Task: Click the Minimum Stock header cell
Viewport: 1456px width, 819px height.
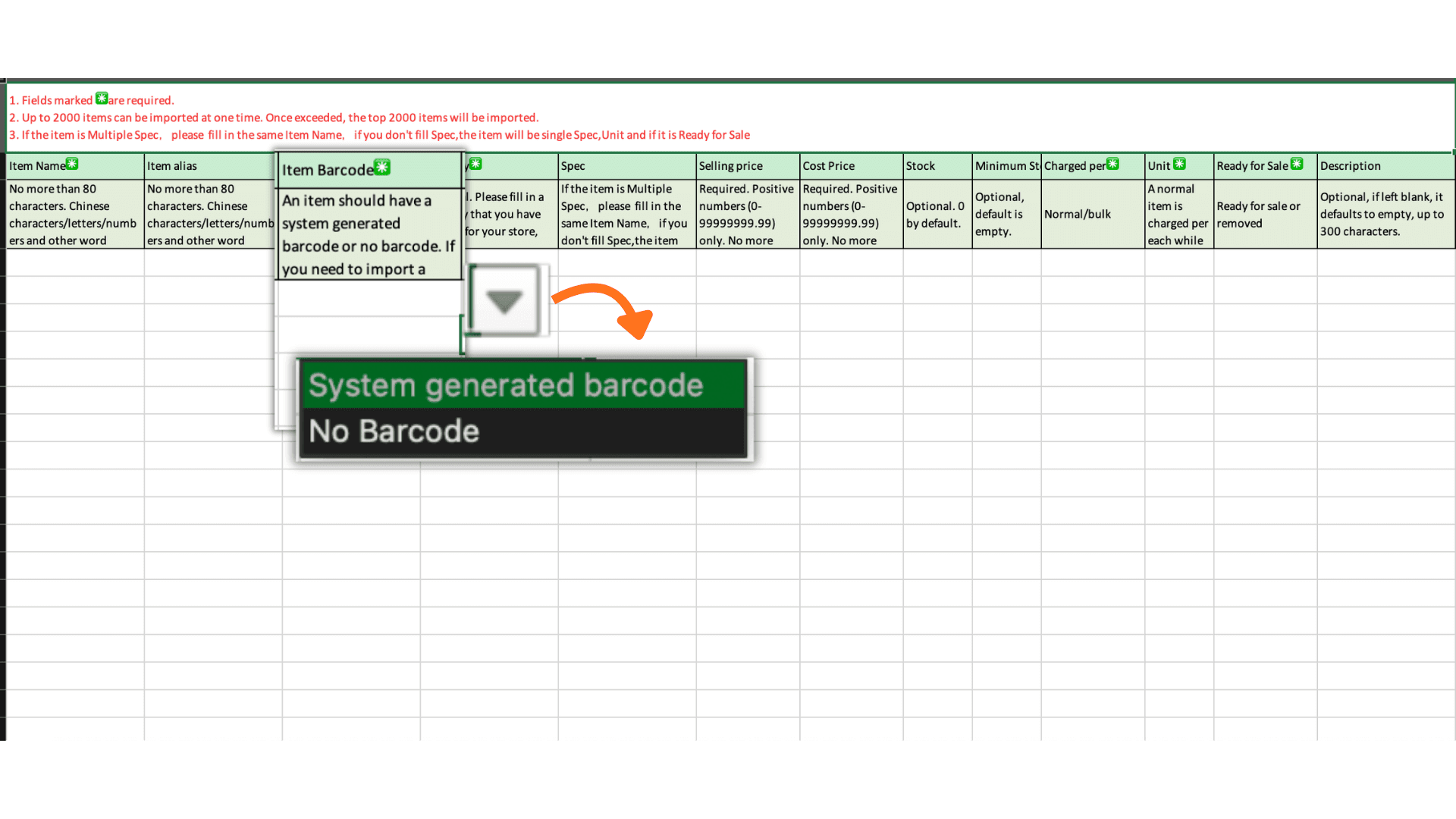Action: (x=1006, y=166)
